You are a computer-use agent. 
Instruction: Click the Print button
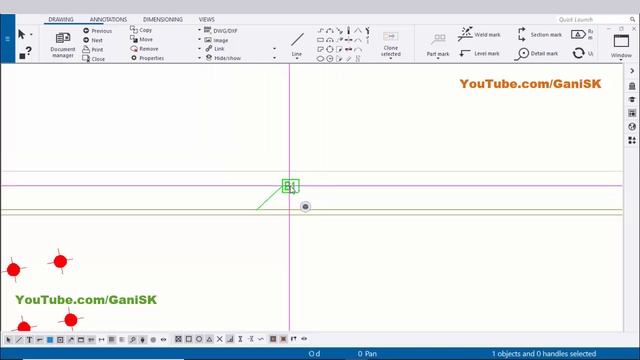click(x=93, y=49)
